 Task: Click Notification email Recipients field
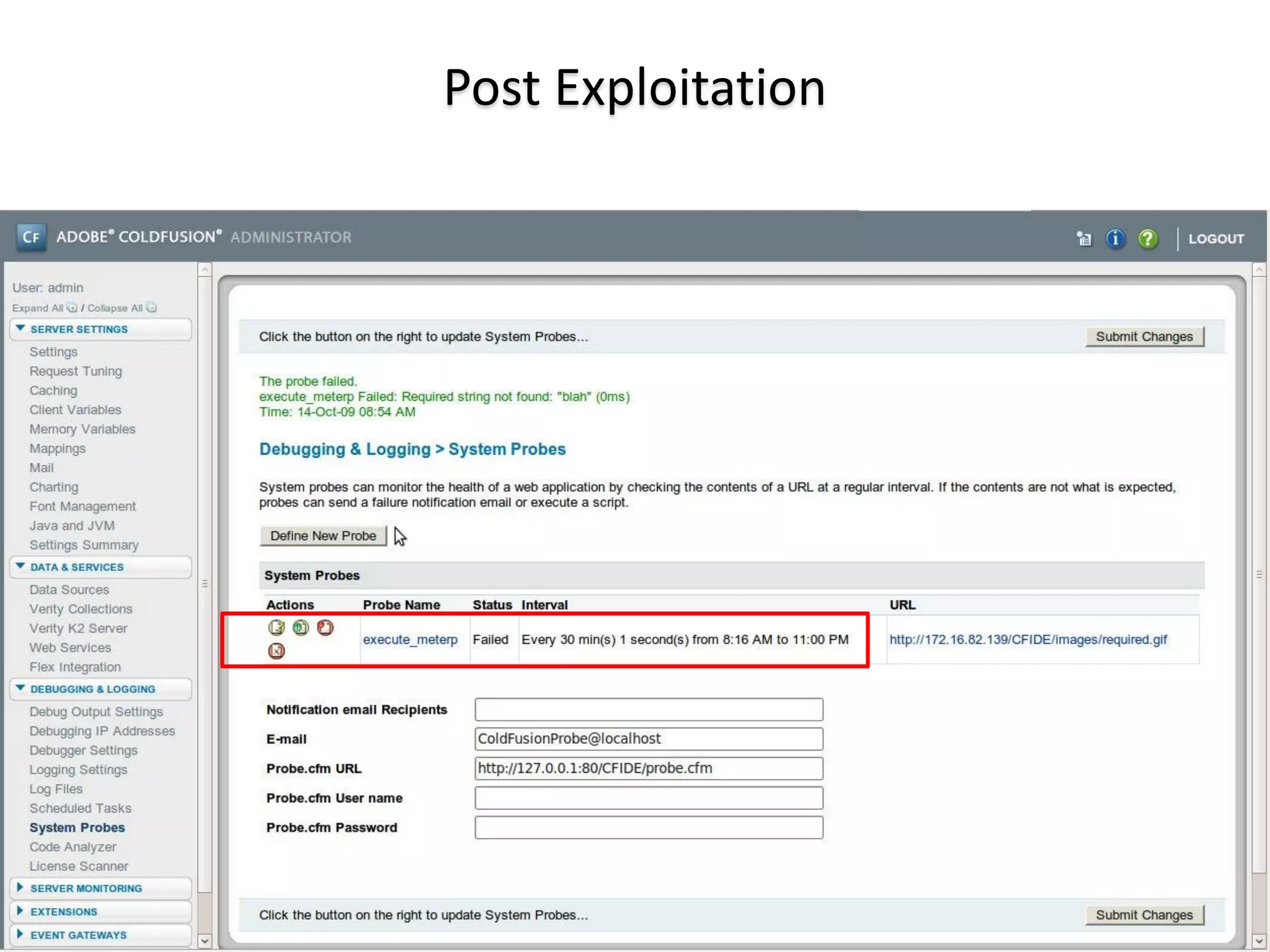(x=649, y=710)
